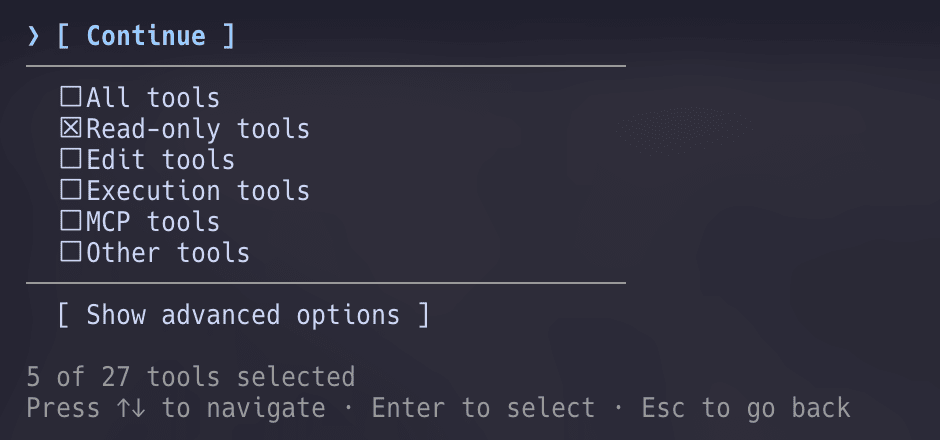The height and width of the screenshot is (440, 940).
Task: Check the All tools checkbox
Action: [71, 98]
